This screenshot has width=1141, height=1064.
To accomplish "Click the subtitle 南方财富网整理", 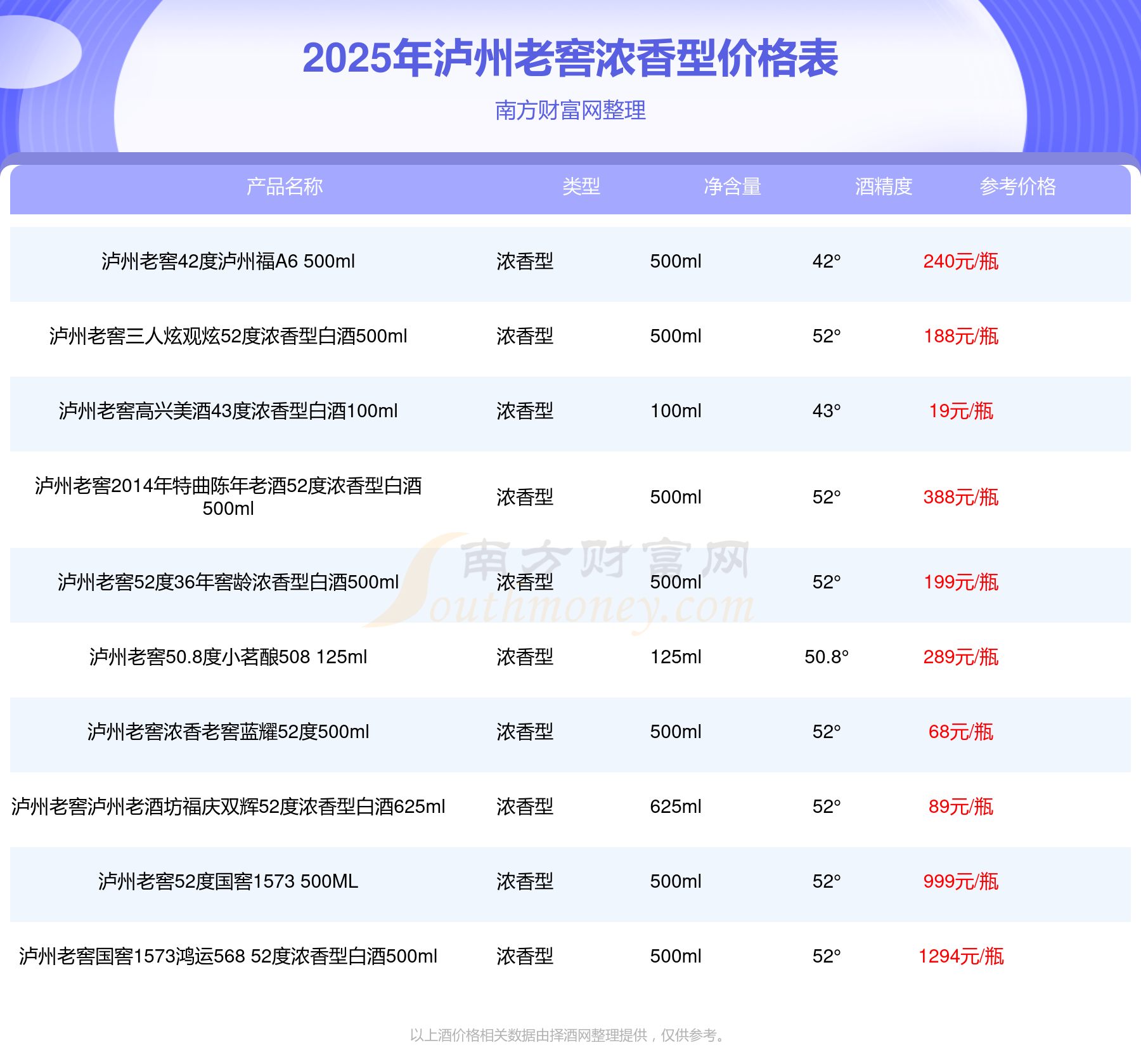I will point(570,110).
